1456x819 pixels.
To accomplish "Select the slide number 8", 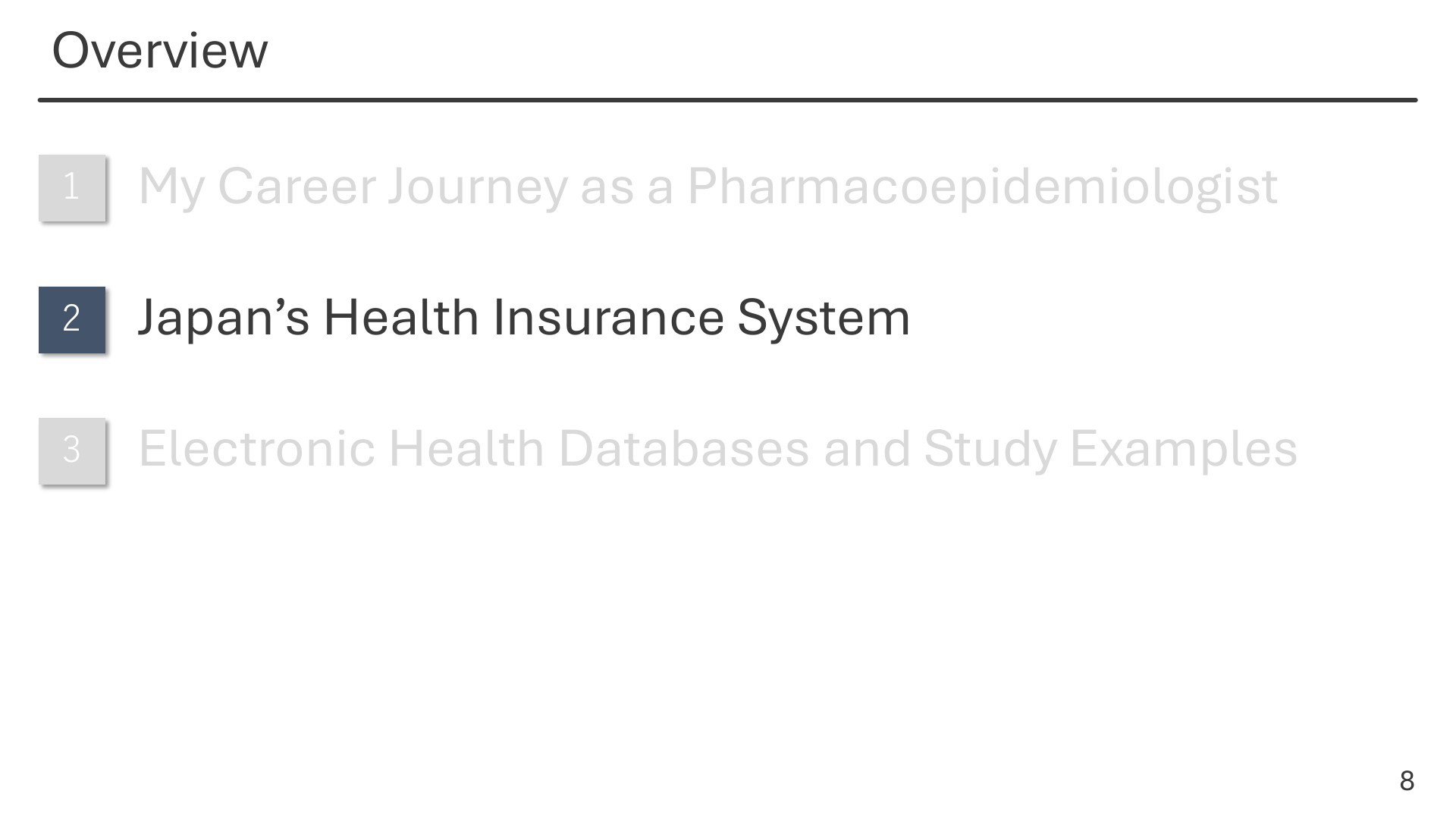I will click(x=1407, y=780).
